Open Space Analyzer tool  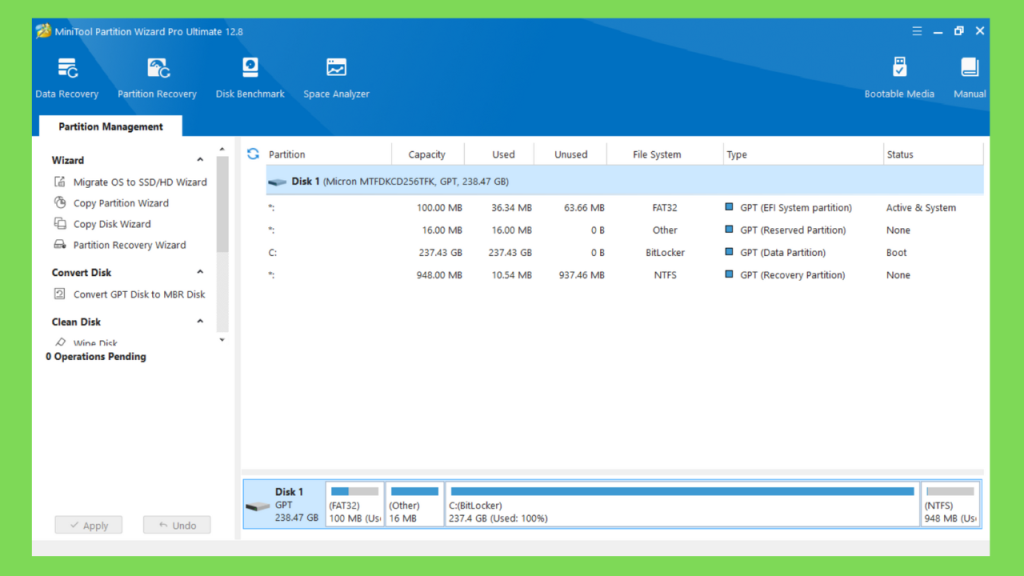pyautogui.click(x=336, y=78)
